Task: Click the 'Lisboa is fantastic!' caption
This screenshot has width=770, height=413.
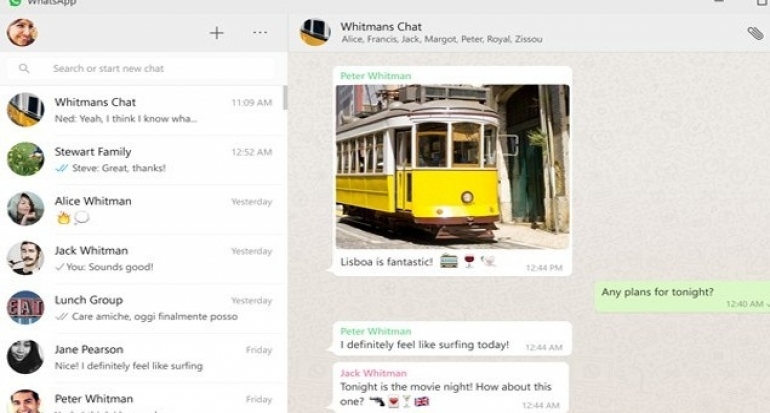Action: click(386, 262)
